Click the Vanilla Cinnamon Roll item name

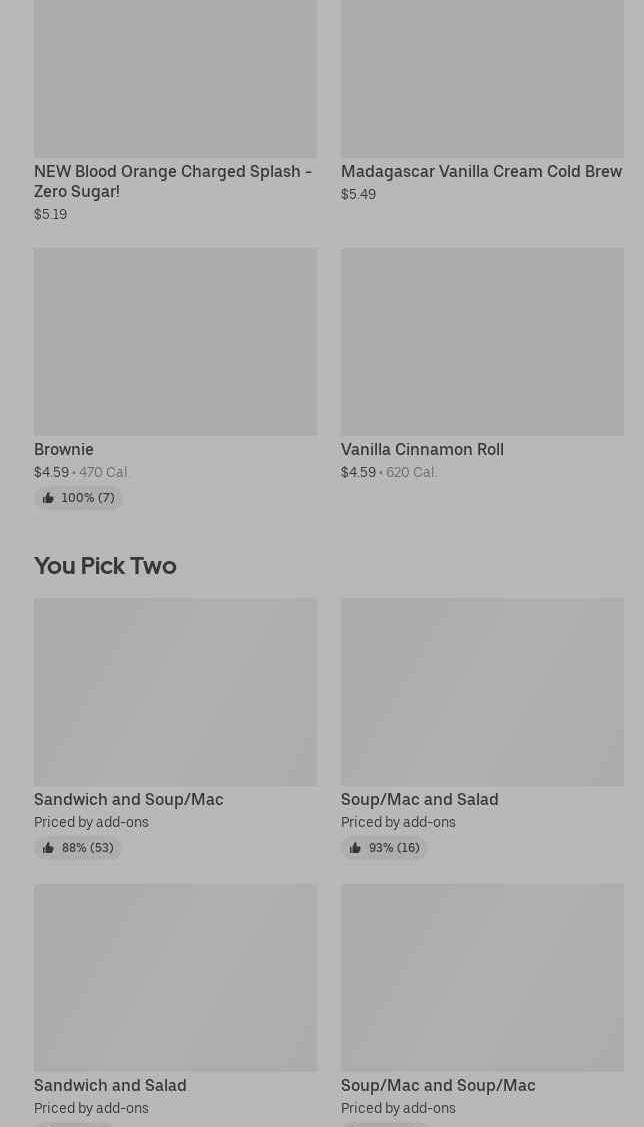(x=422, y=449)
